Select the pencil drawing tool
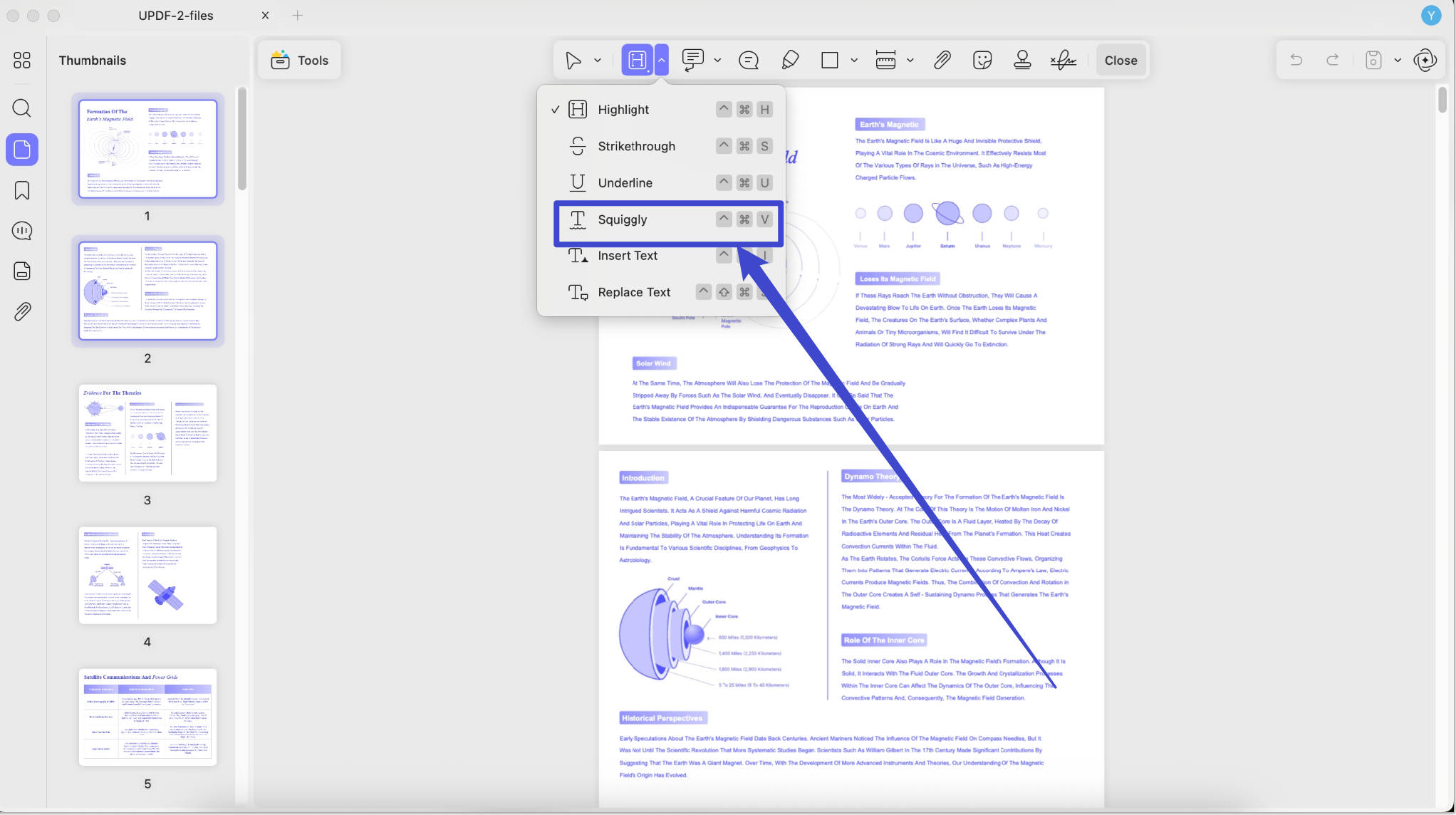The image size is (1456, 815). pos(789,61)
